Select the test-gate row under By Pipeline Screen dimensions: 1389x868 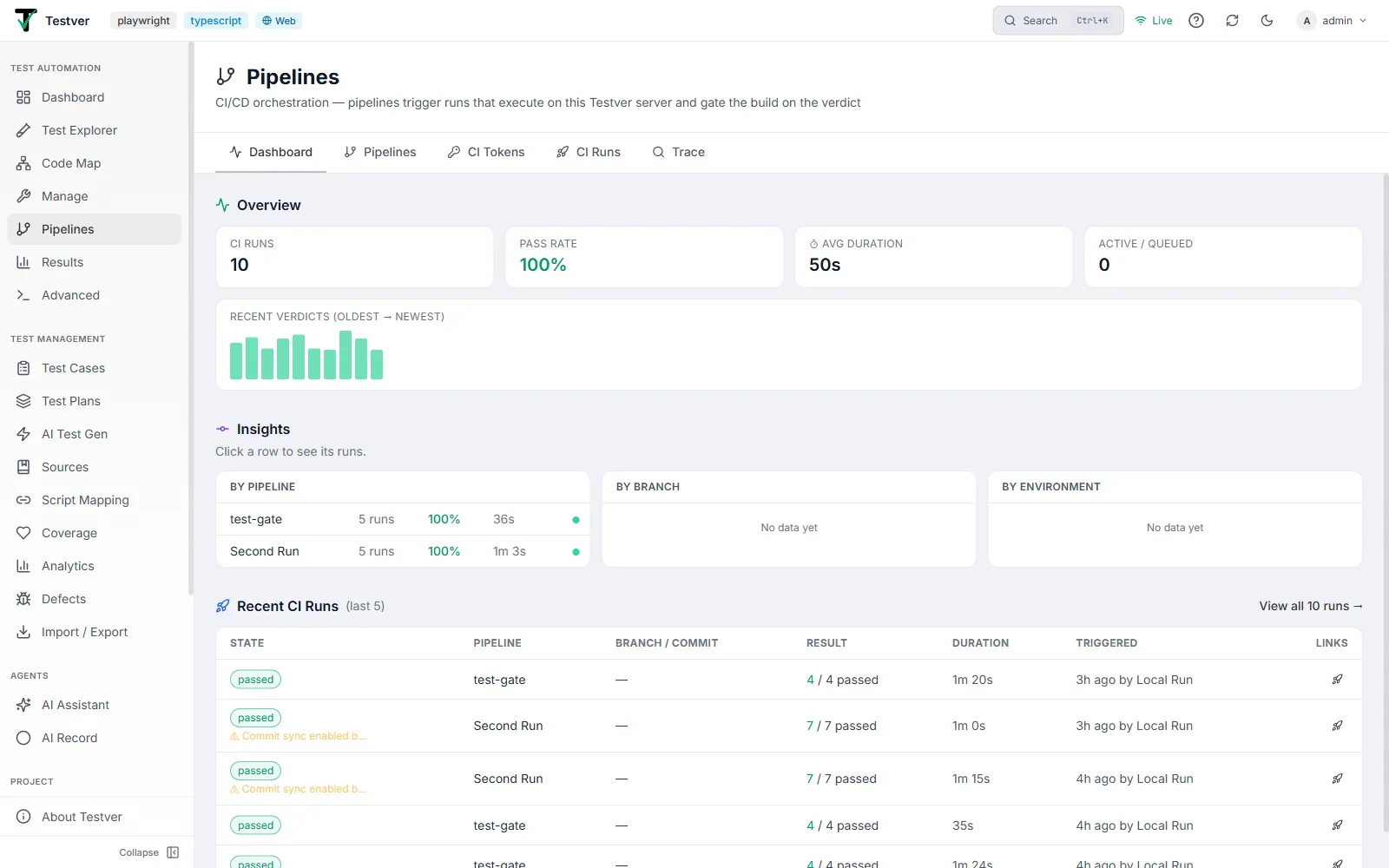coord(403,519)
